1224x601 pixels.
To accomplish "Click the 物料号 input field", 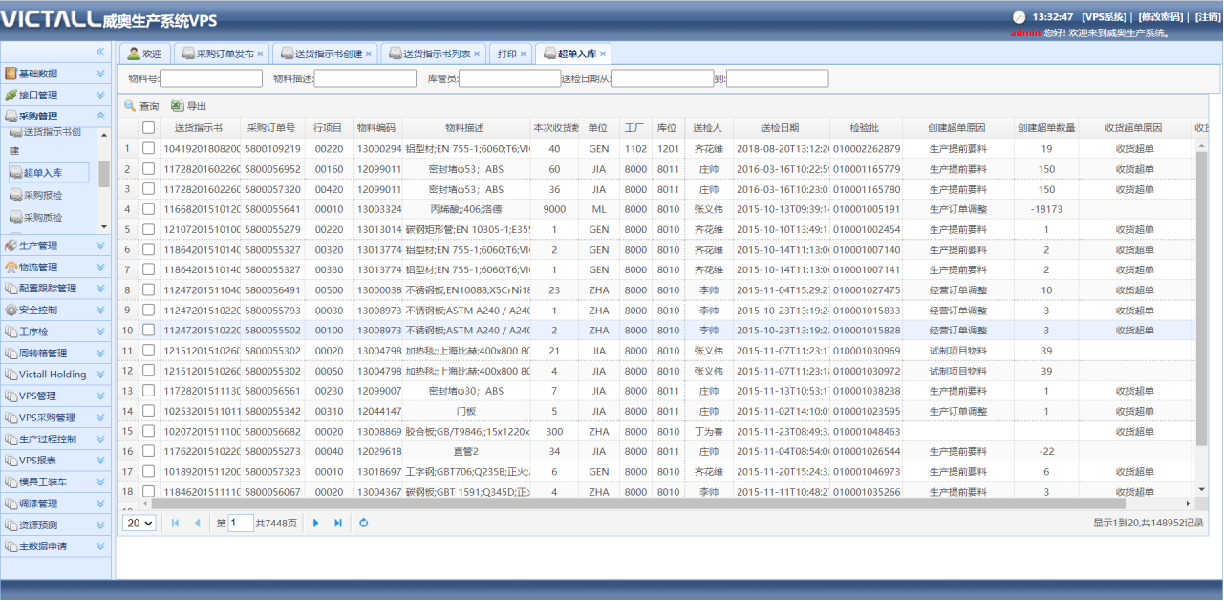I will (210, 79).
